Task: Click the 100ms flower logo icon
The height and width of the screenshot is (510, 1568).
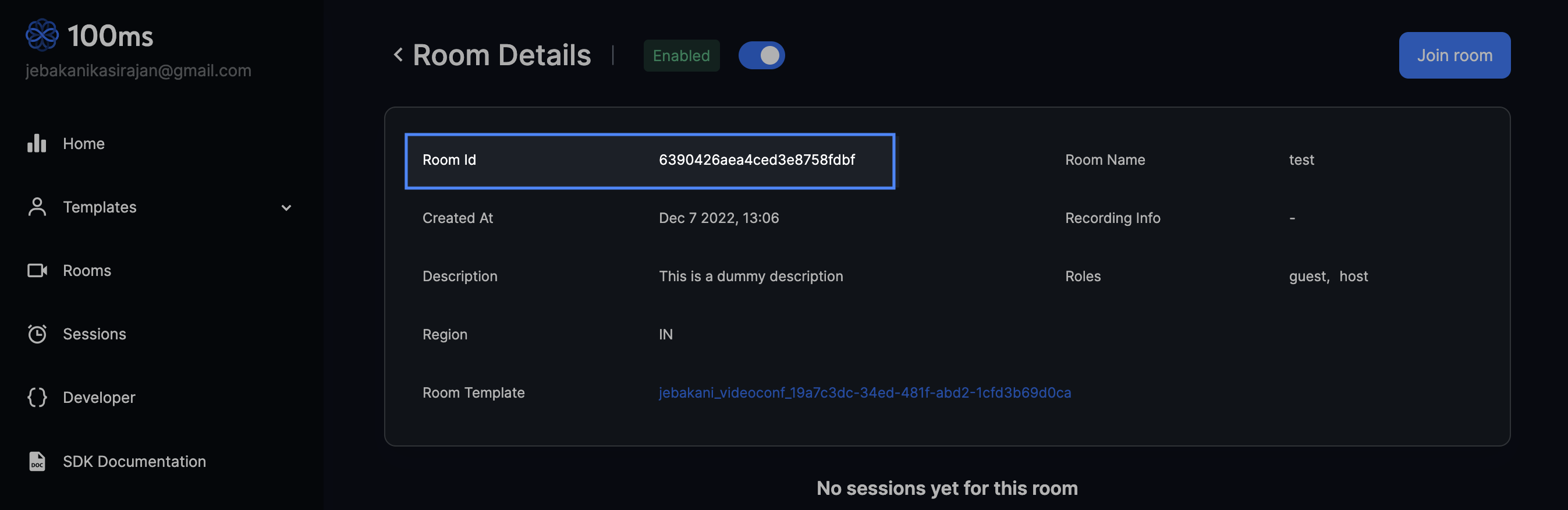Action: (42, 35)
